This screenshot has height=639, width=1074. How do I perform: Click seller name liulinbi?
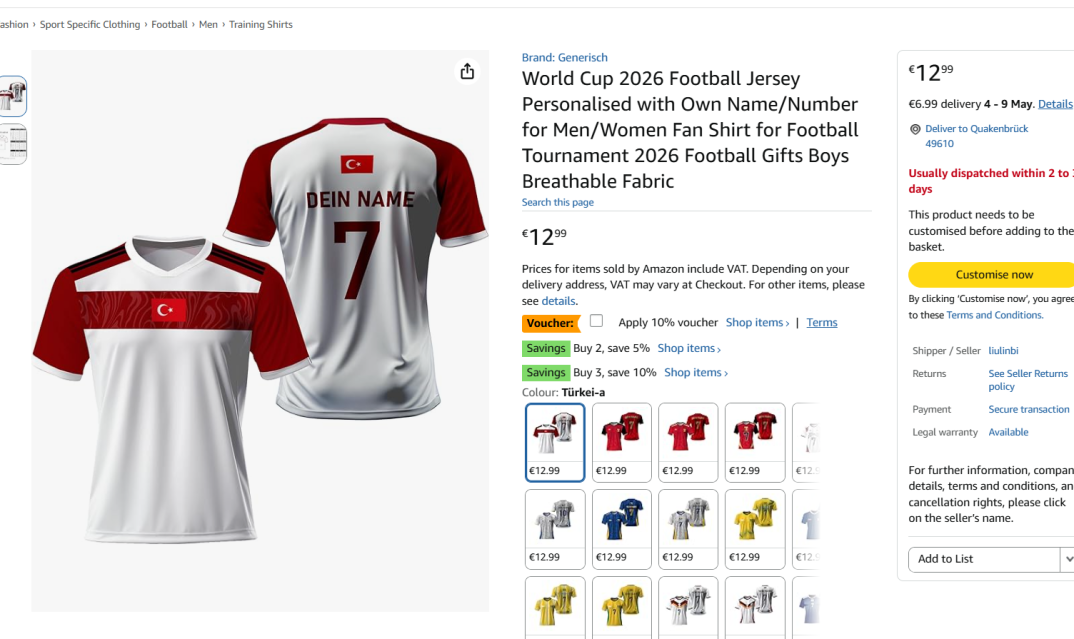point(1003,351)
